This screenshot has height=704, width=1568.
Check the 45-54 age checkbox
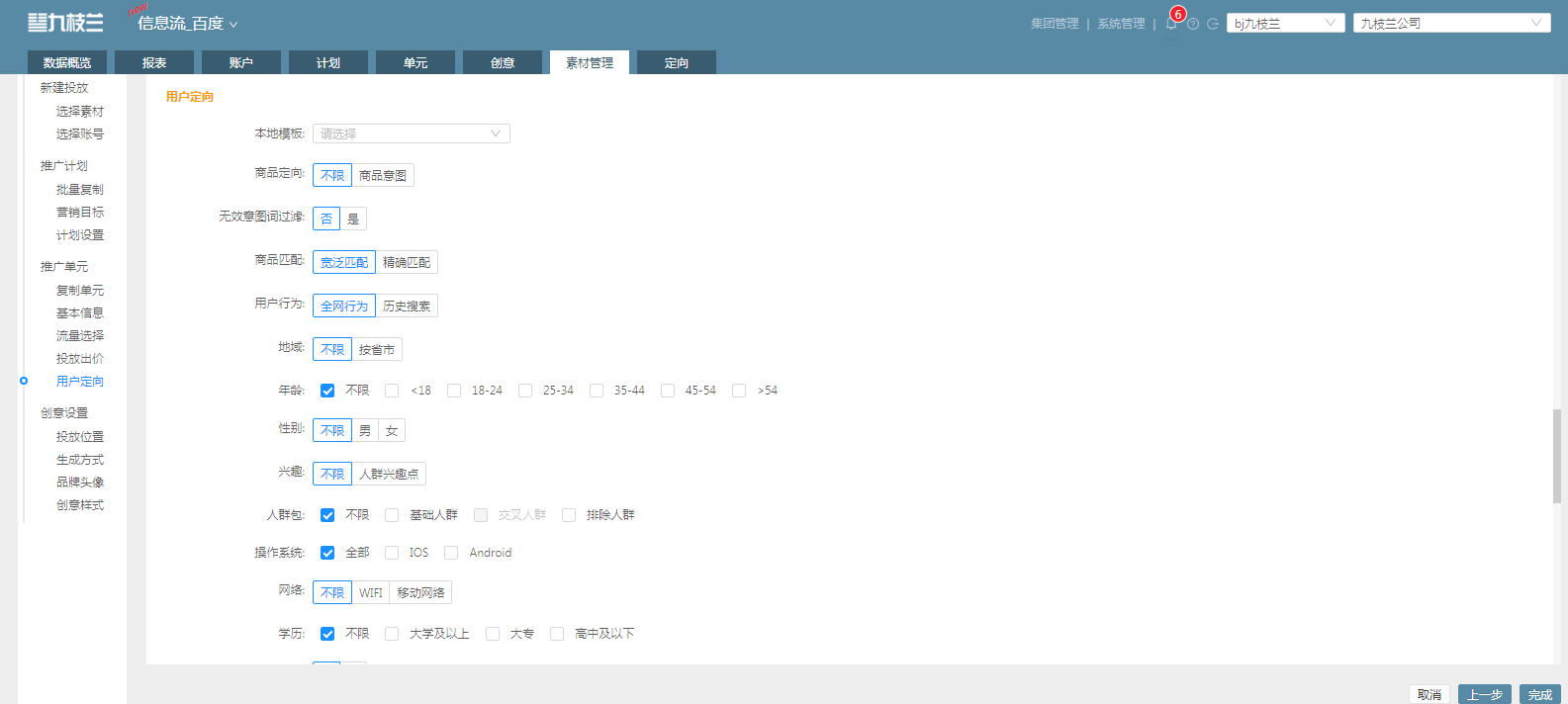pyautogui.click(x=668, y=391)
